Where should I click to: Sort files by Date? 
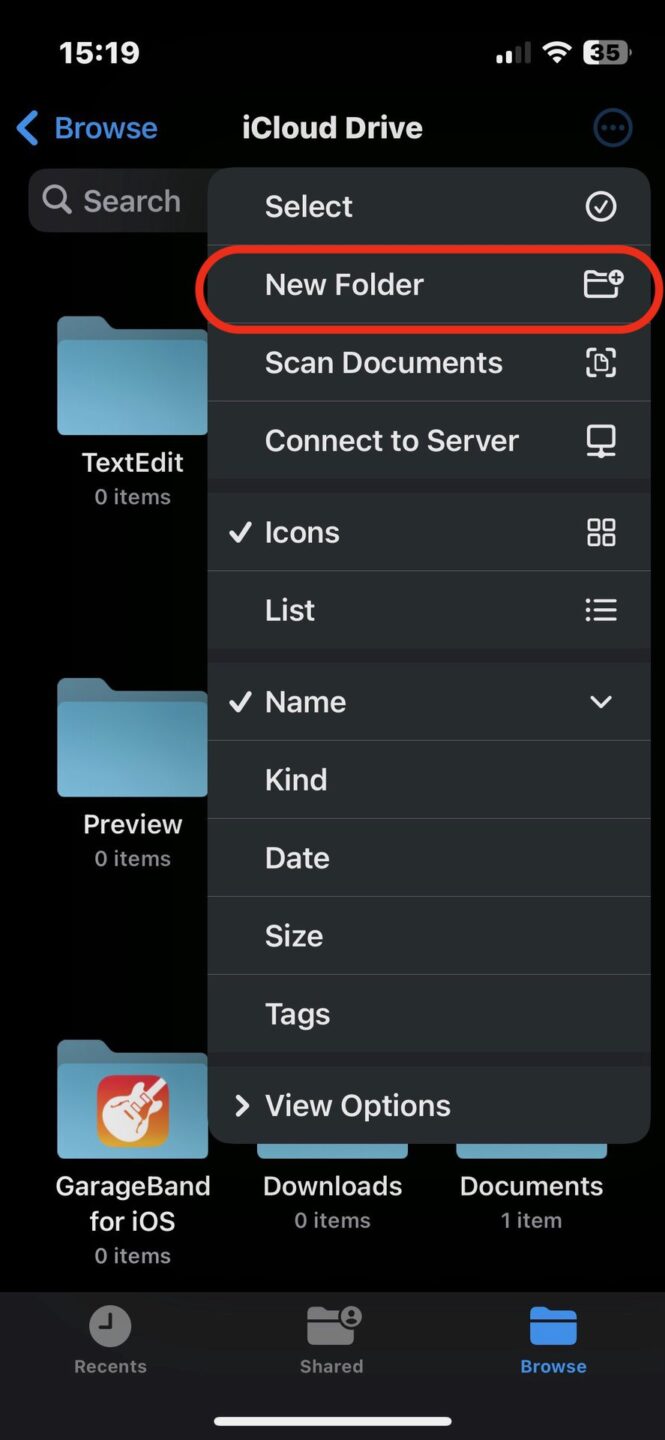coord(297,858)
